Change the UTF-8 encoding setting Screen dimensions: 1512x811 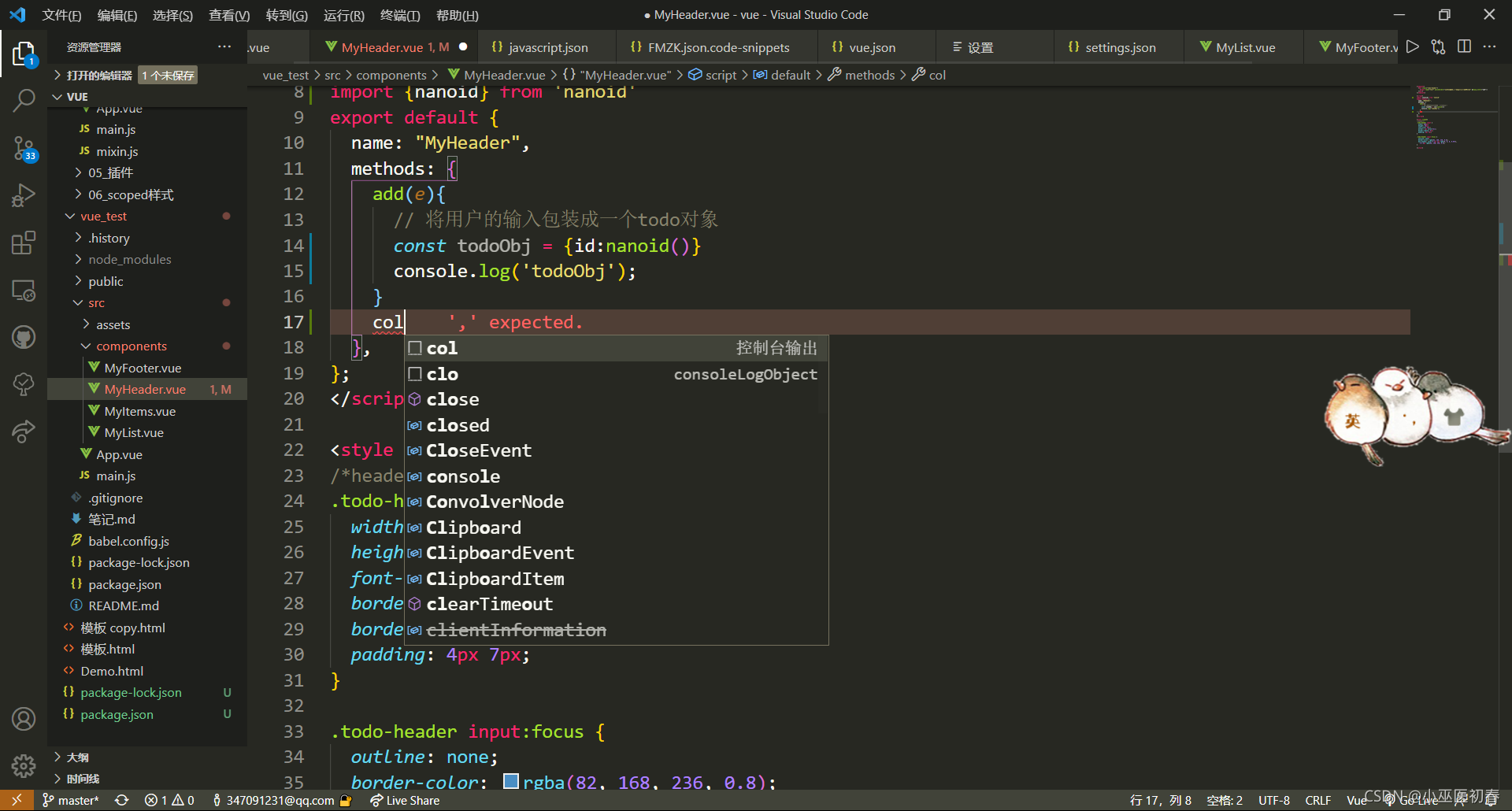click(1273, 800)
